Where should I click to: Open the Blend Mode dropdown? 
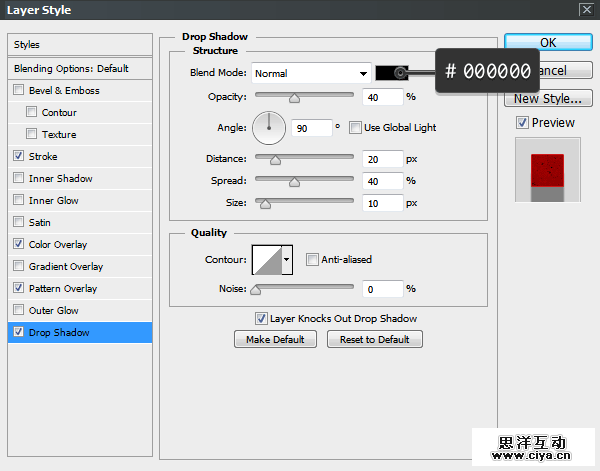pos(310,73)
